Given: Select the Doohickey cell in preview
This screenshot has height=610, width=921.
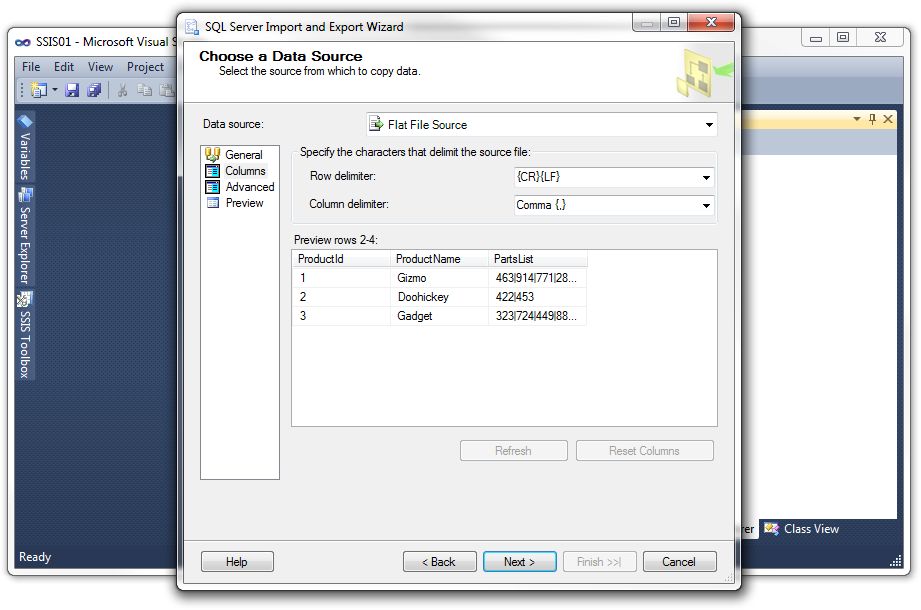Looking at the screenshot, I should pos(439,296).
